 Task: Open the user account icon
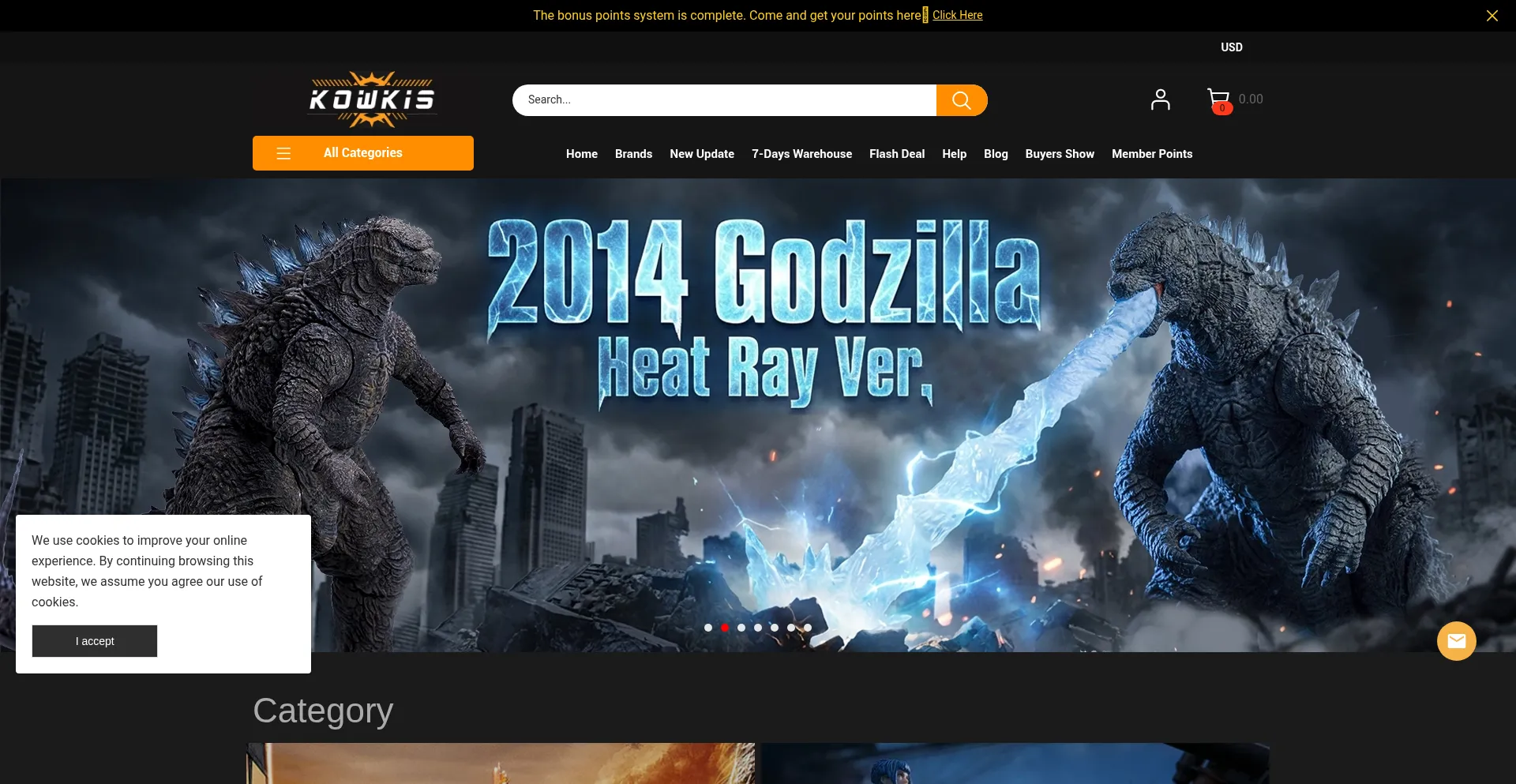coord(1160,99)
